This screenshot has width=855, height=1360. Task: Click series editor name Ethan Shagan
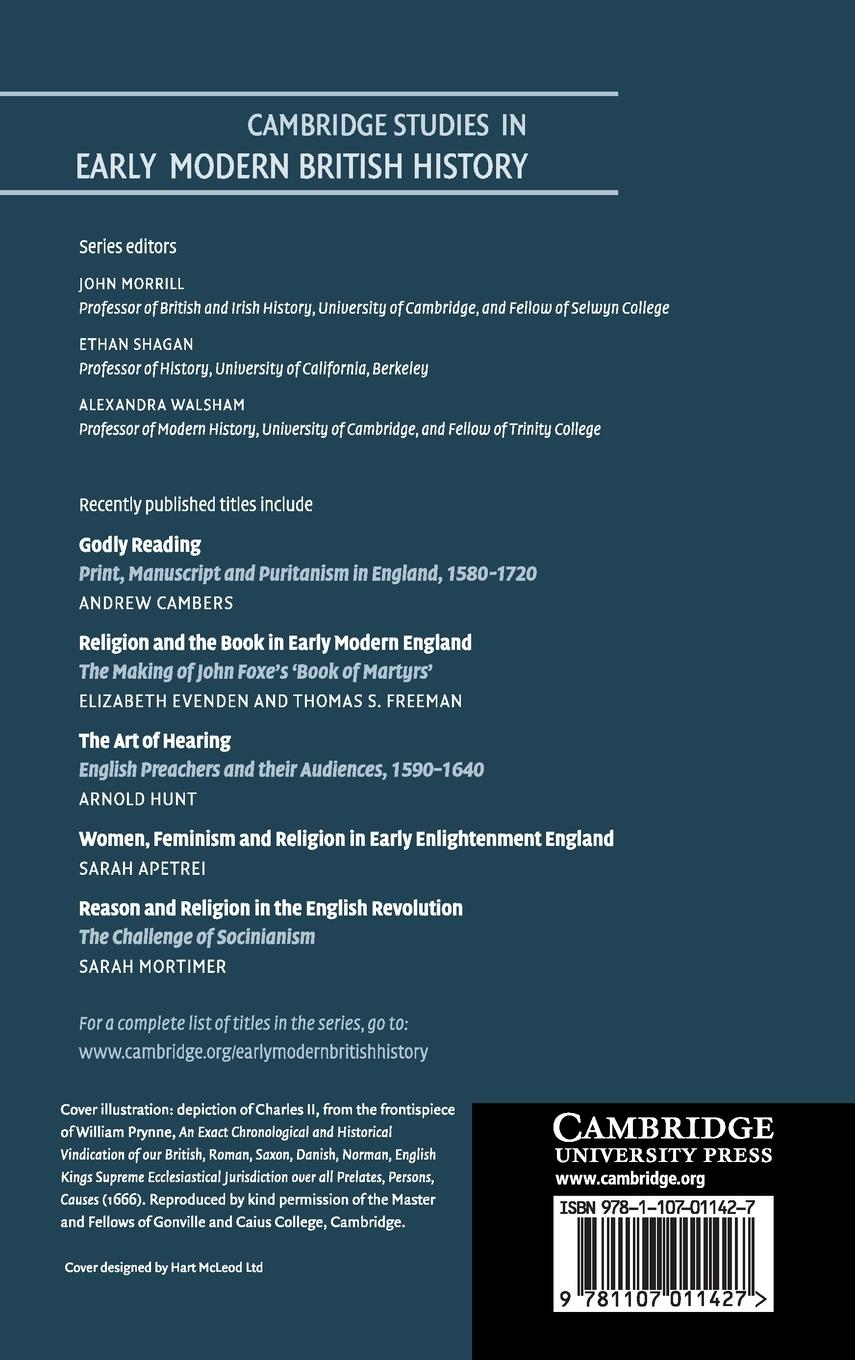(x=136, y=344)
